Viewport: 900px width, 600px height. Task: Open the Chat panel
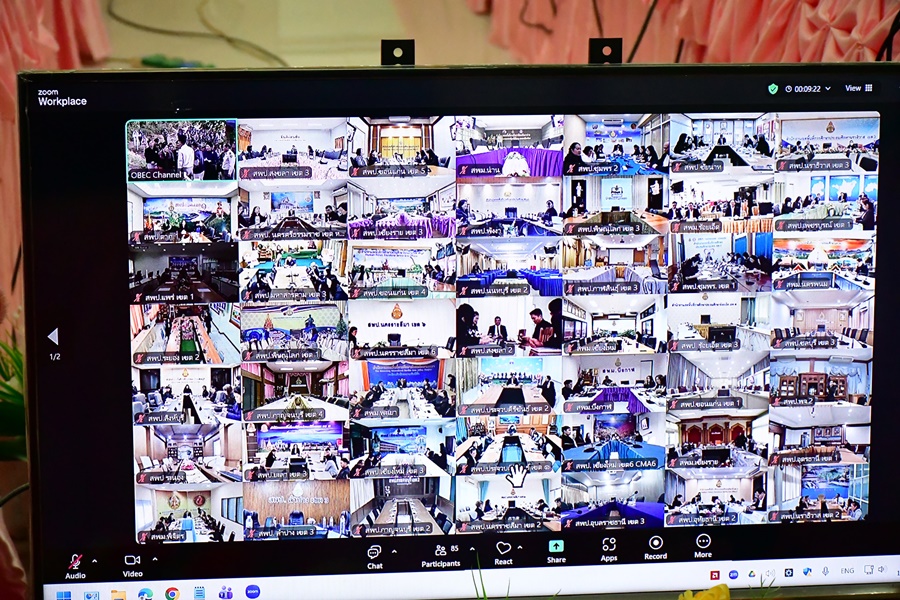pyautogui.click(x=374, y=552)
